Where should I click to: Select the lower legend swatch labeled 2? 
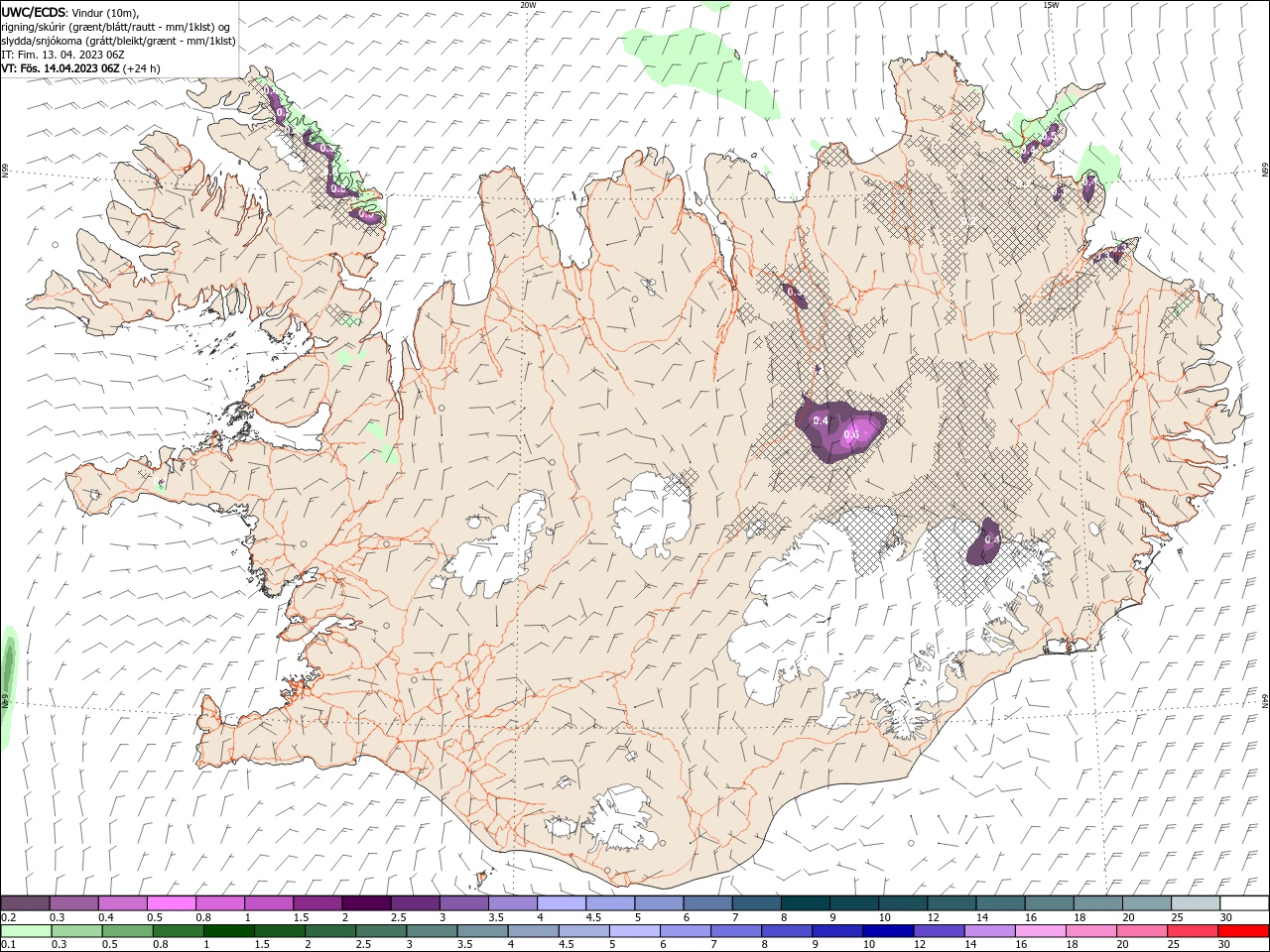click(330, 931)
